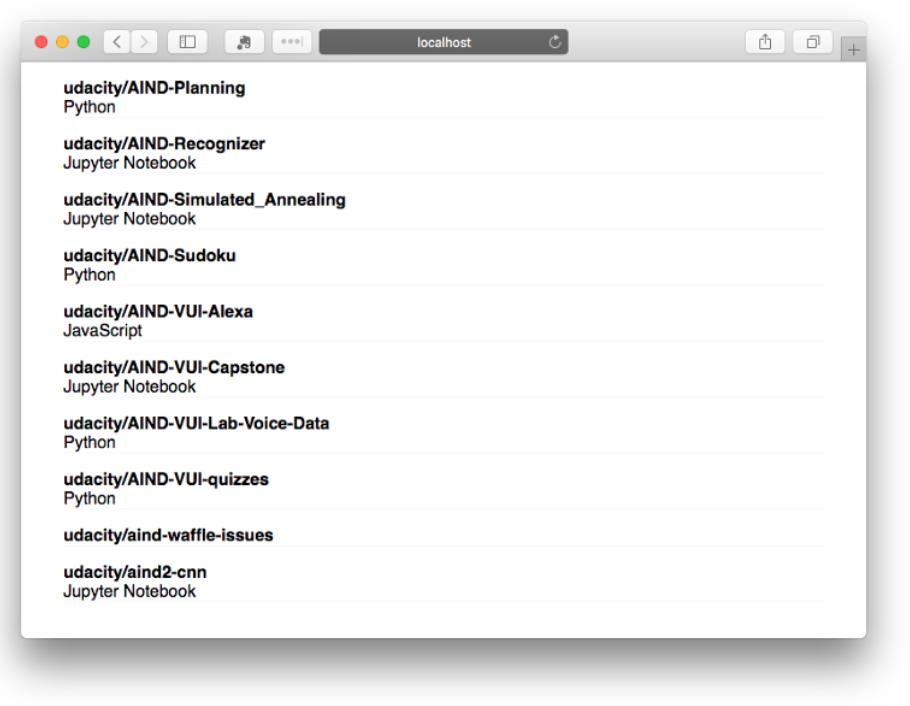Click Python label under AIND-Sudoku
The height and width of the screenshot is (706, 910).
point(89,275)
